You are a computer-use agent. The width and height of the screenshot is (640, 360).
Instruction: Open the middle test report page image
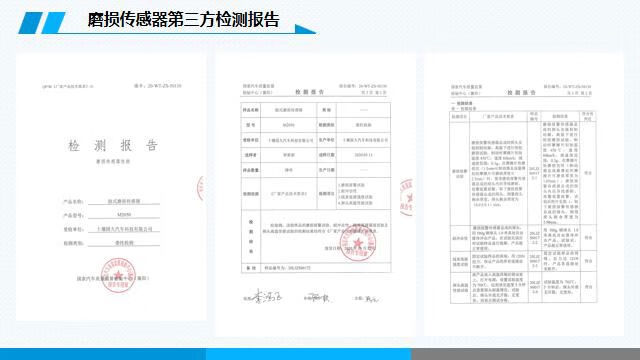coord(316,195)
